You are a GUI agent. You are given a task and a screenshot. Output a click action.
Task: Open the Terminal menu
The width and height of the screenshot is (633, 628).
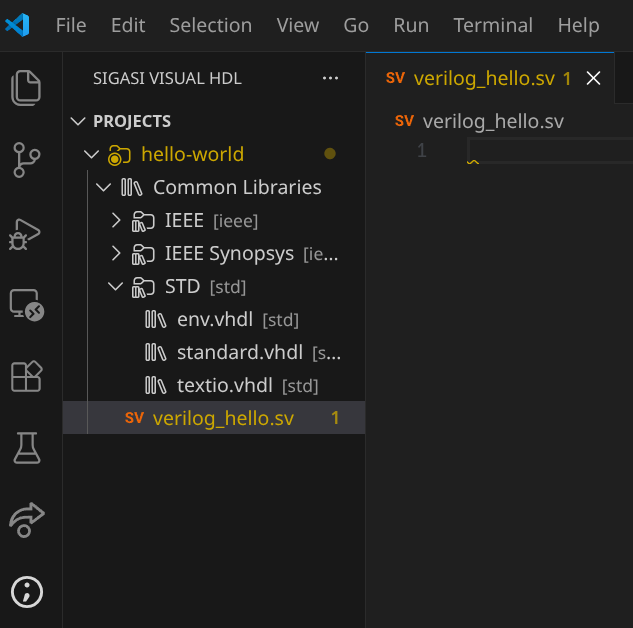[x=494, y=25]
